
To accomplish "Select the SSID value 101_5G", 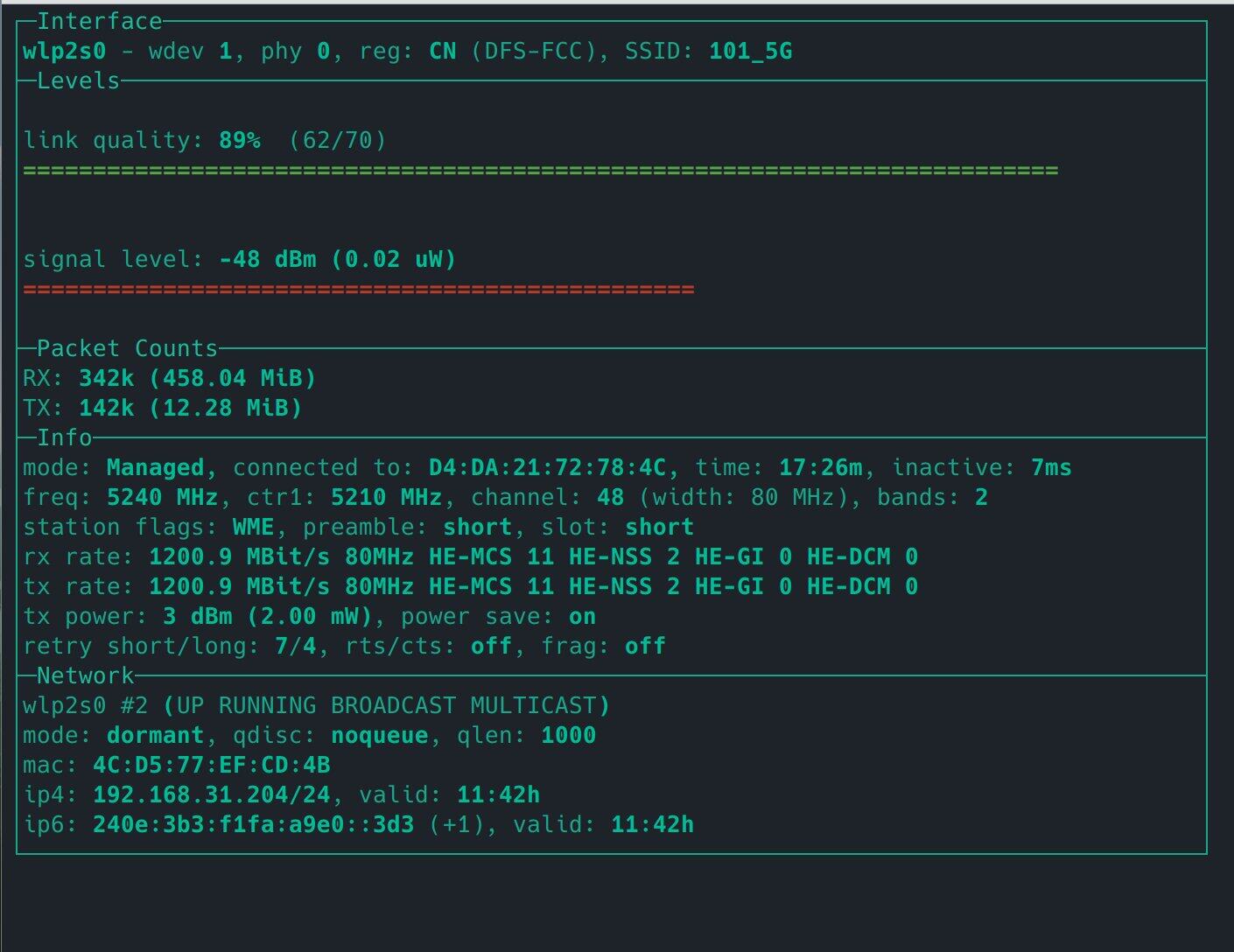I will point(751,51).
